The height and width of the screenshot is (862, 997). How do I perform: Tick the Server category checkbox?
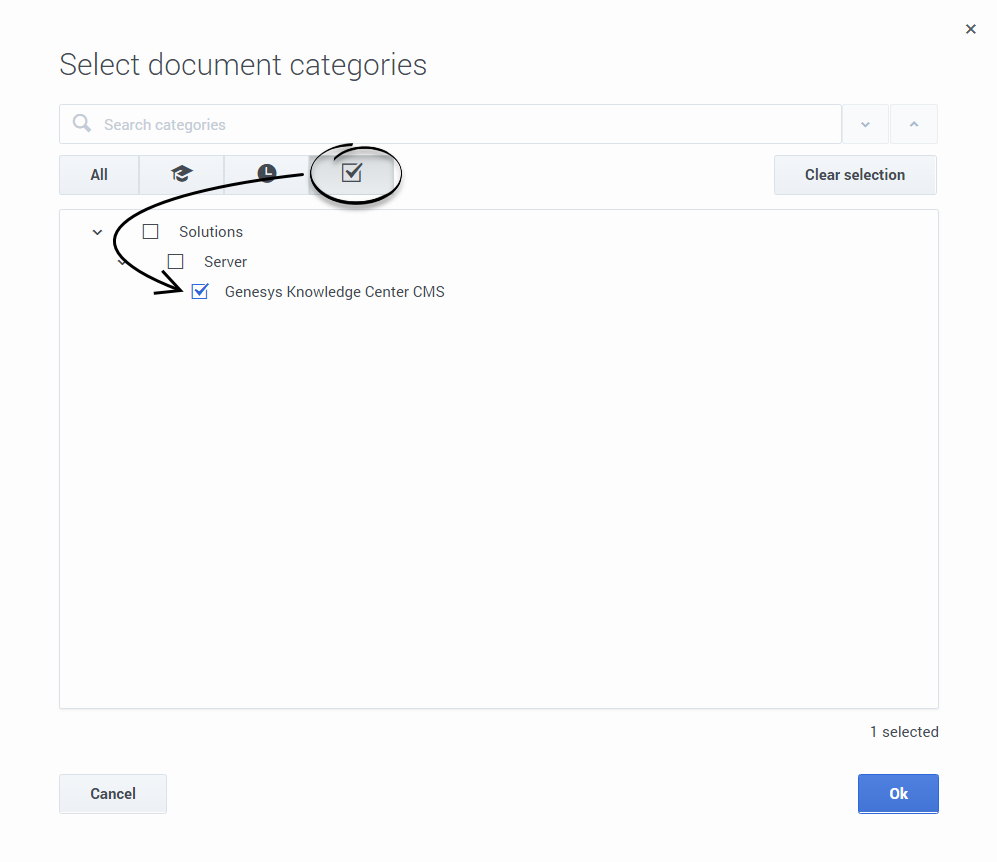coord(176,262)
